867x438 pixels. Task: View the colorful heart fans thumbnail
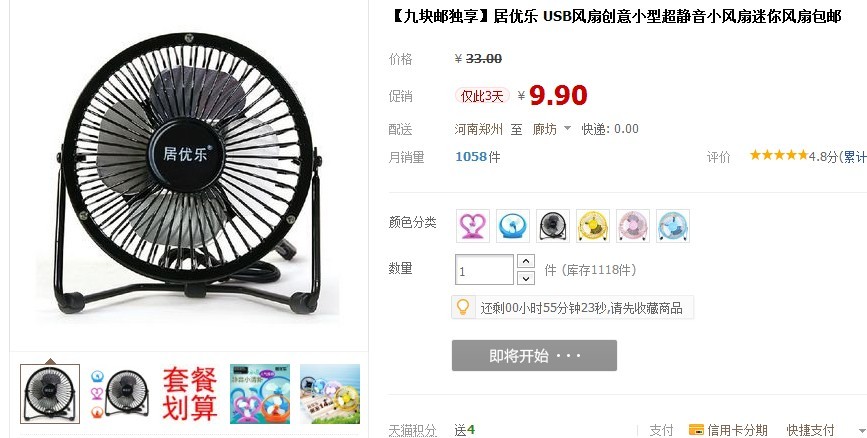coord(260,394)
